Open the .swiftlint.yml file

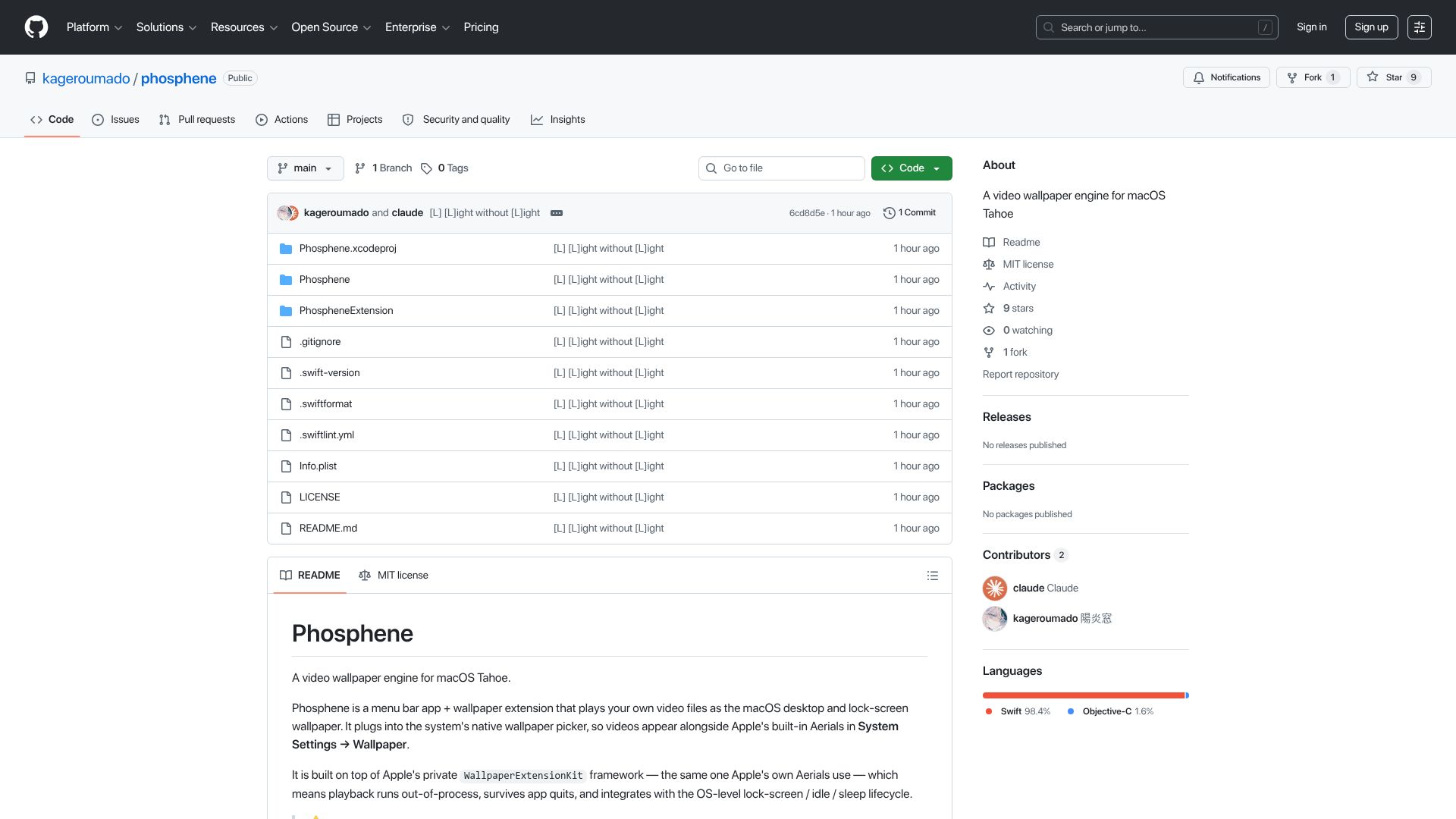(x=327, y=435)
